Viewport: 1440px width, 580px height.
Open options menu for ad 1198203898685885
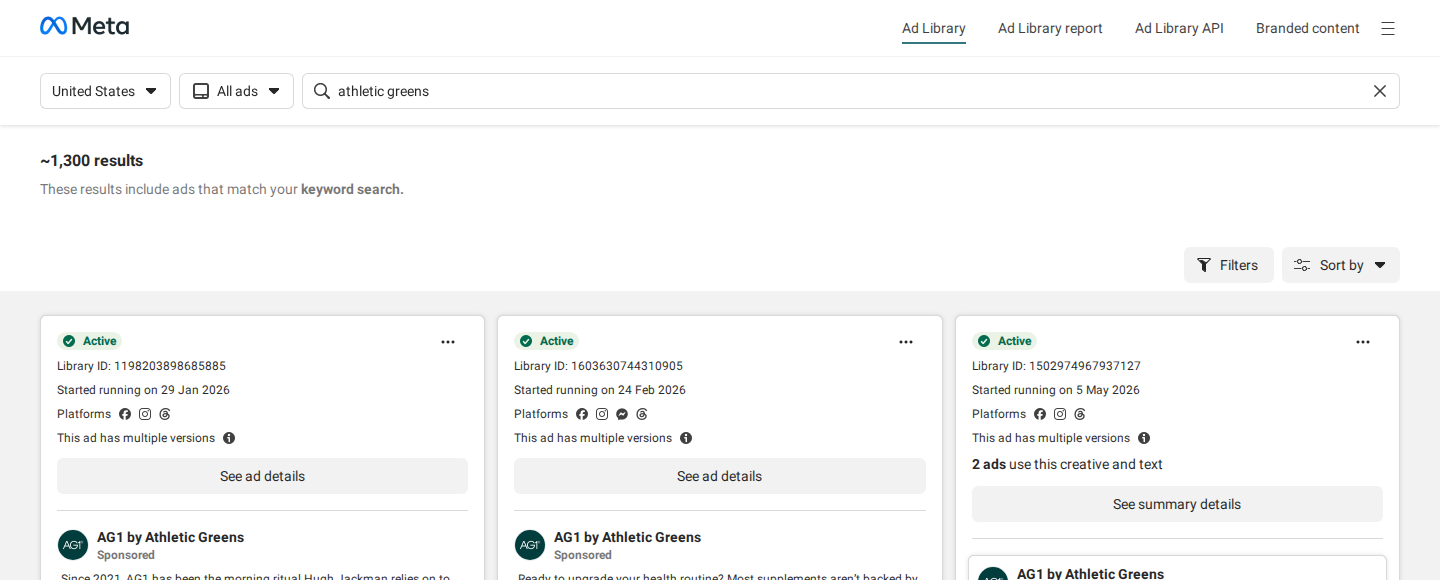click(x=448, y=342)
